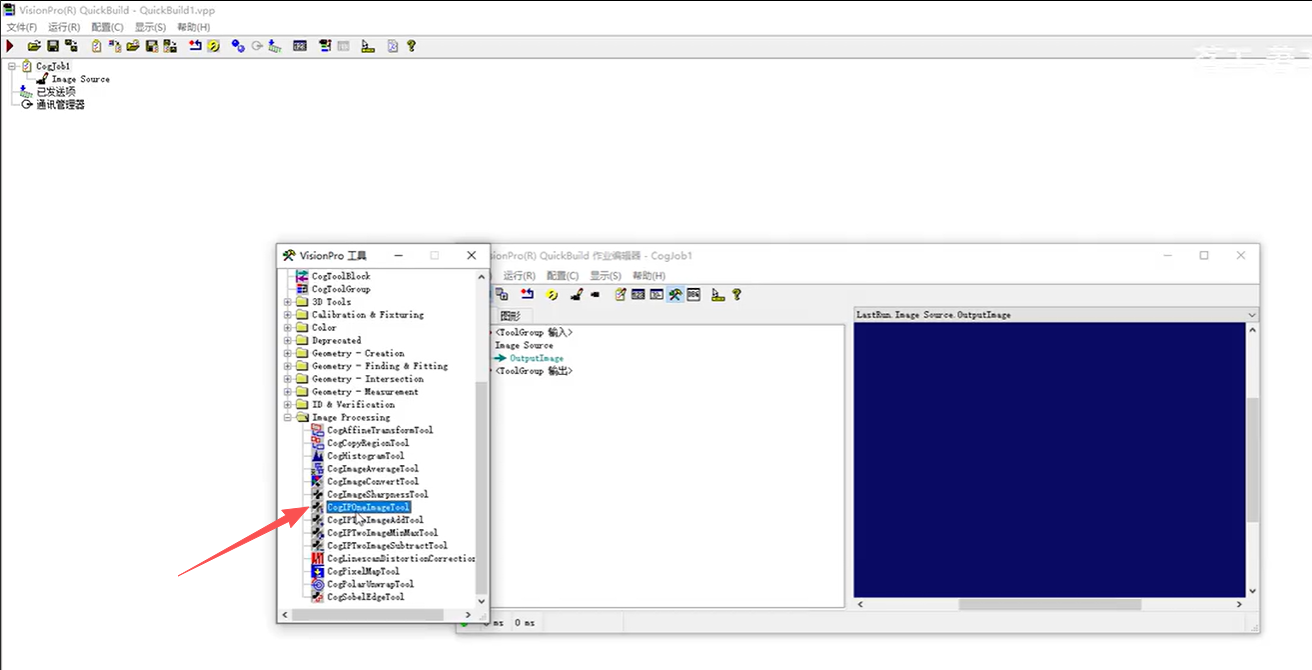Click open folder icon in main toolbar

click(34, 46)
